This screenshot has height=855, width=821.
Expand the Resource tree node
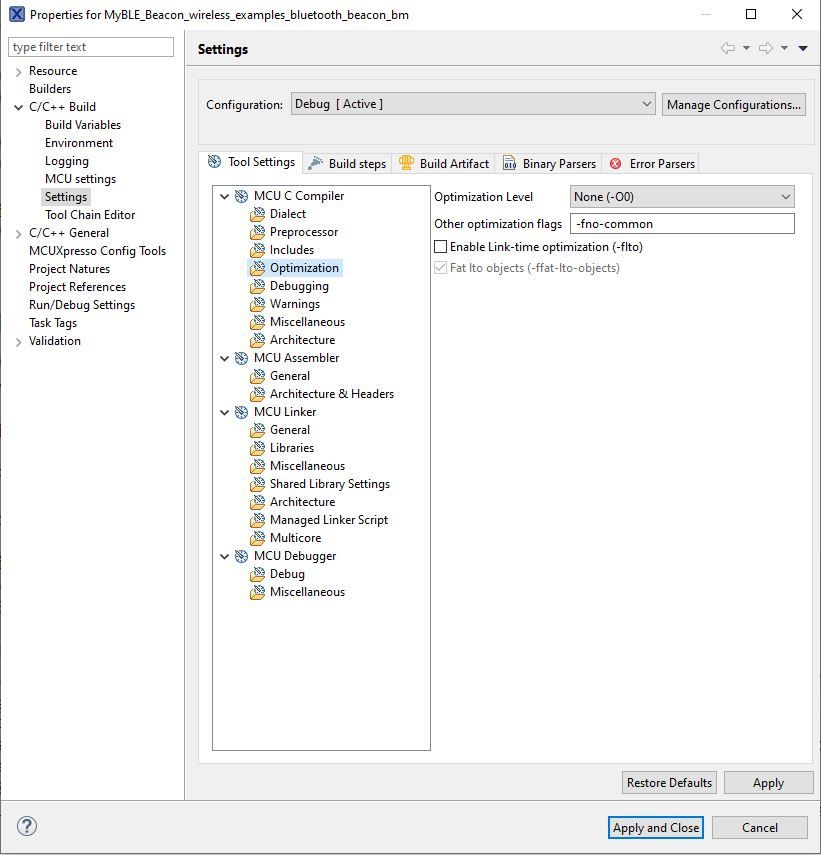point(19,71)
